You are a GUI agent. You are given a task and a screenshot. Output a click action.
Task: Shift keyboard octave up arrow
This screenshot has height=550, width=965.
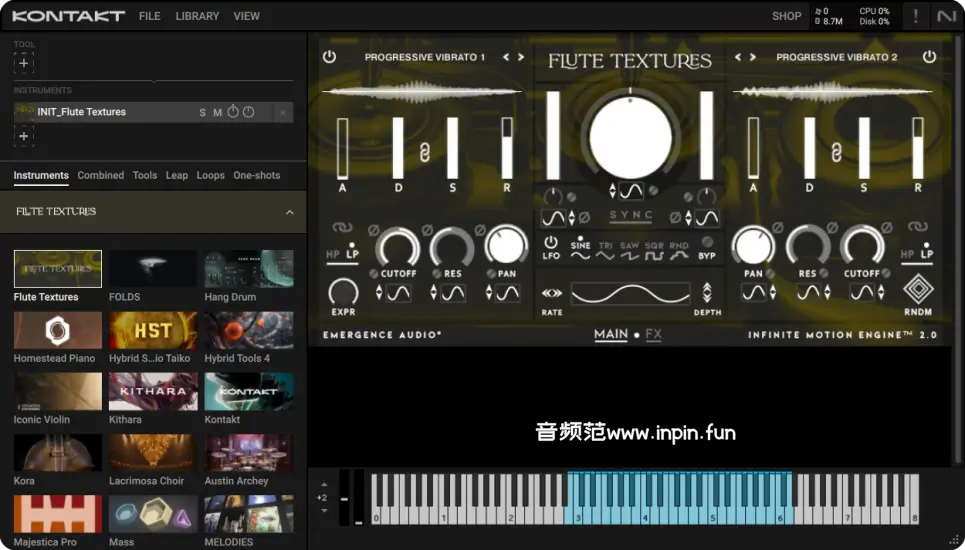coord(324,485)
